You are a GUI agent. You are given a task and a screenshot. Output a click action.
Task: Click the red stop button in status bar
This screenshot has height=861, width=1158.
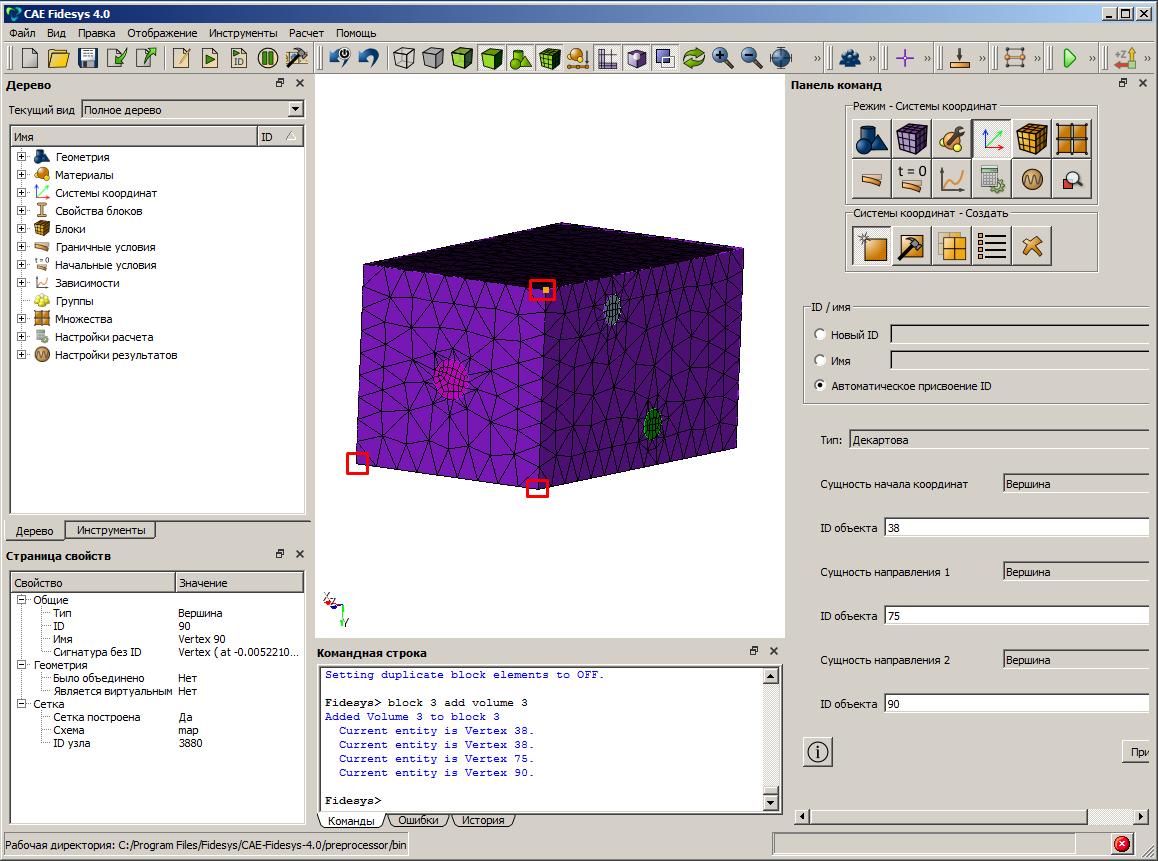[1122, 844]
